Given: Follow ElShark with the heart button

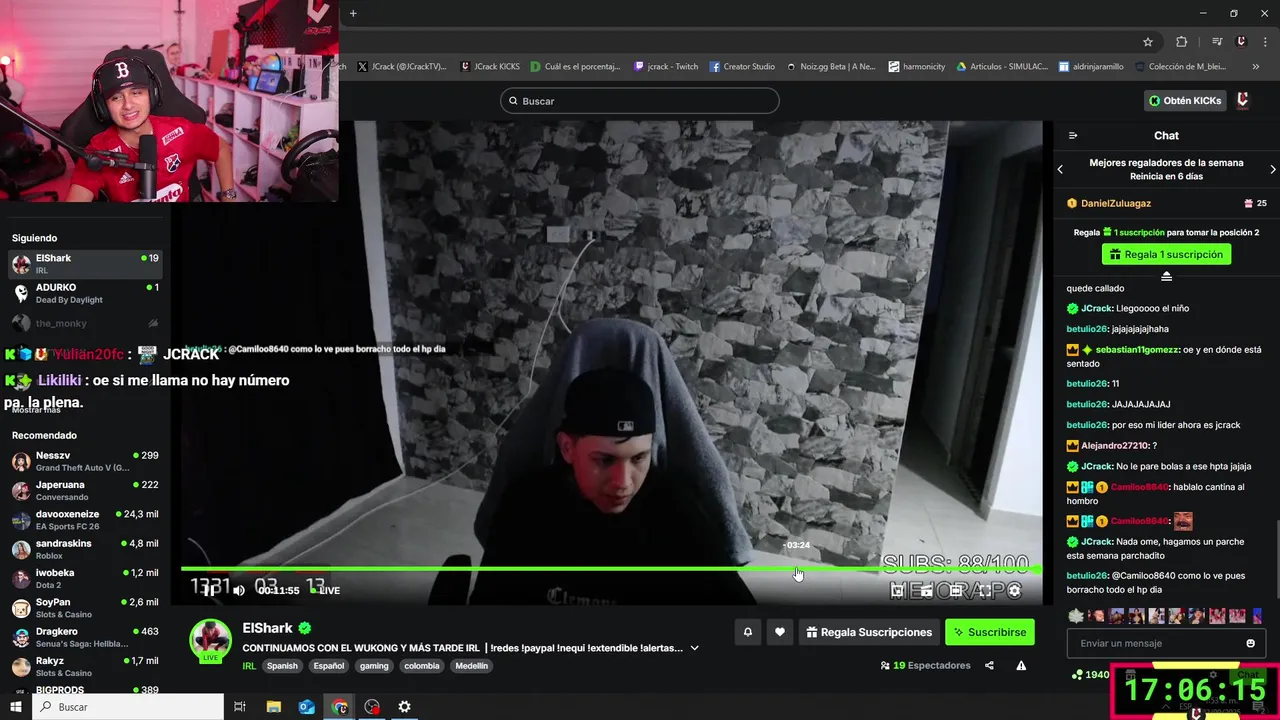Looking at the screenshot, I should 780,632.
